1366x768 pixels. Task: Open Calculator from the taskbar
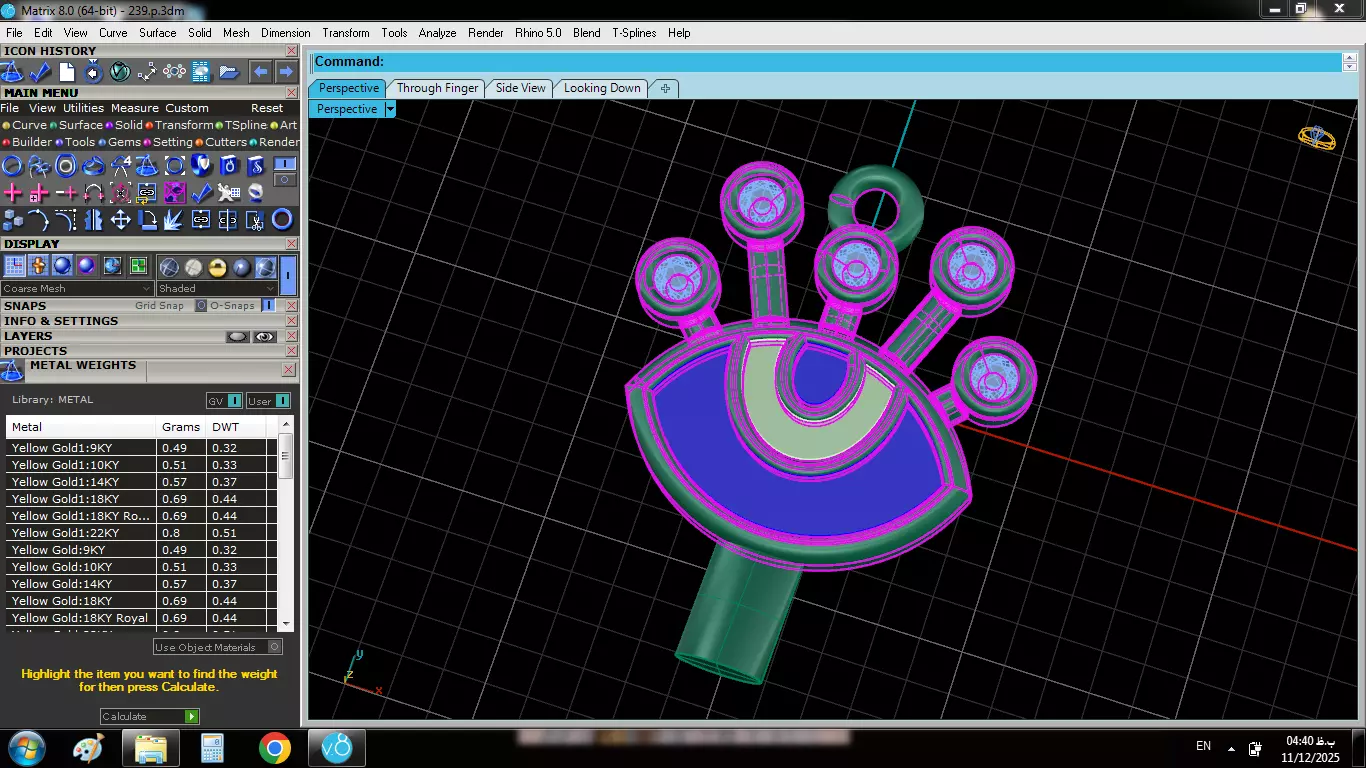tap(212, 748)
